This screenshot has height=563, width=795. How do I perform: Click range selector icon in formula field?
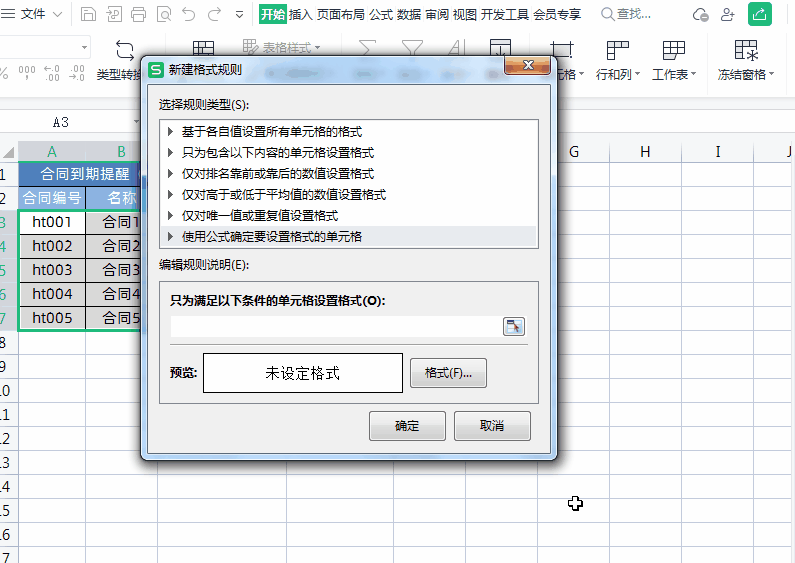click(x=514, y=326)
